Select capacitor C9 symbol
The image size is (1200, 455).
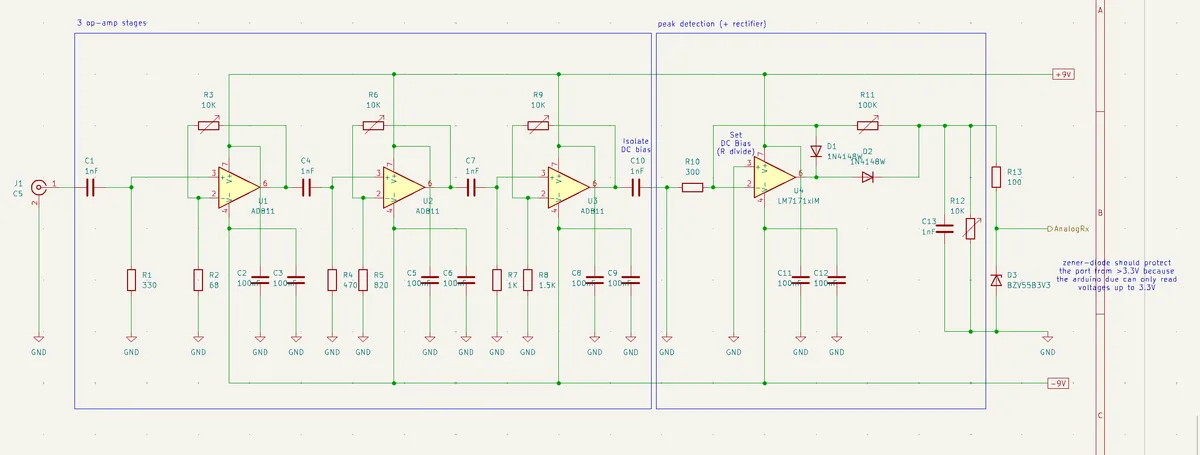630,279
